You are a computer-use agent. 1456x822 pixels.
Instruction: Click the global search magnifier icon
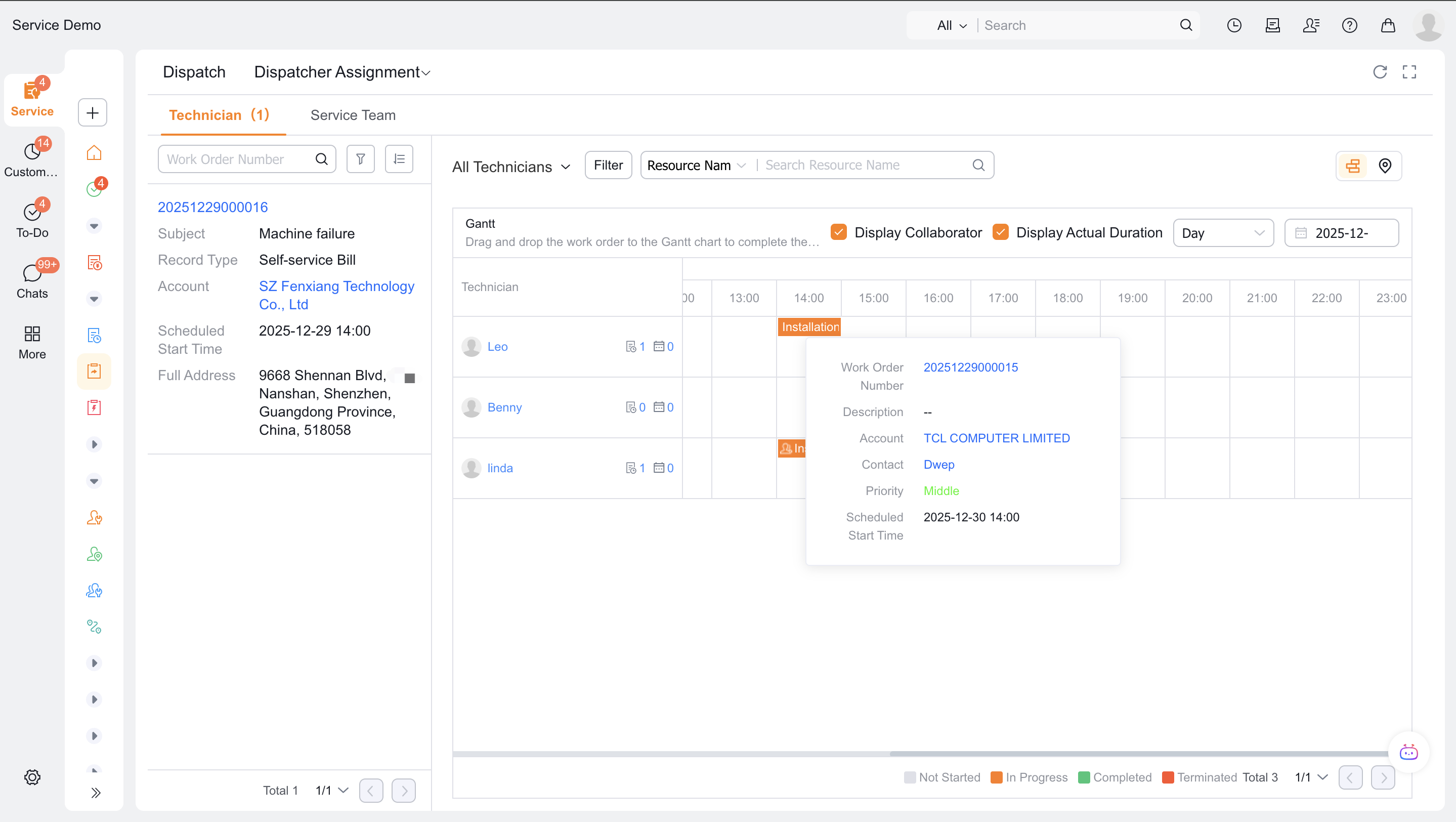pos(1186,25)
